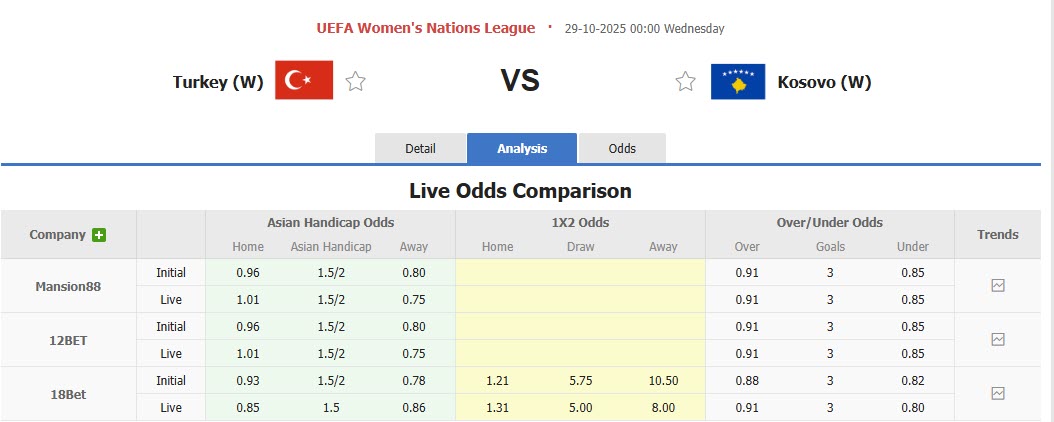Viewport: 1054px width, 422px height.
Task: Open the 18Bet trends chart icon
Action: tap(997, 393)
